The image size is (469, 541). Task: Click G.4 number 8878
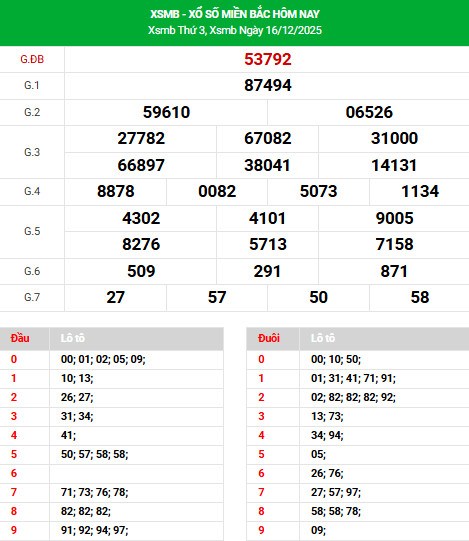(116, 191)
